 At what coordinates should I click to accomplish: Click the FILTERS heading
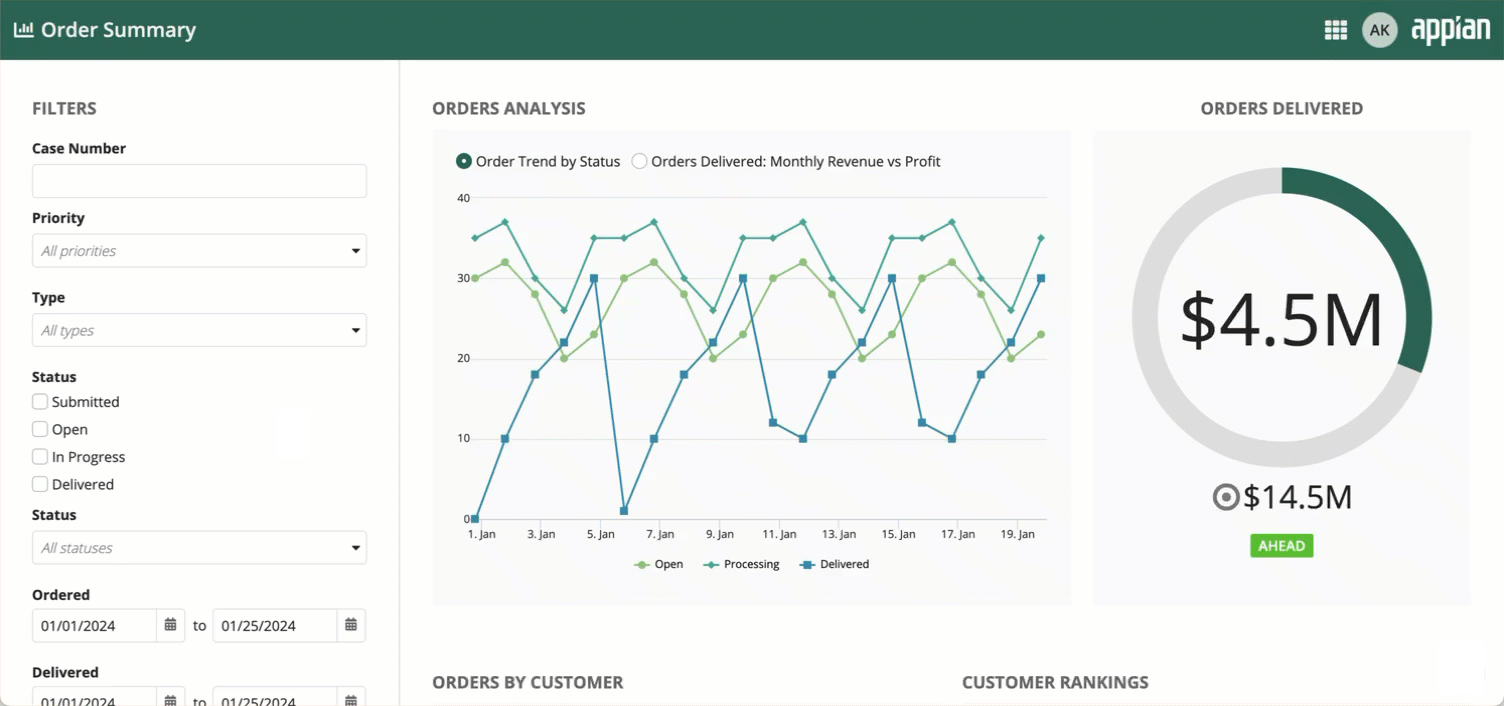coord(64,109)
